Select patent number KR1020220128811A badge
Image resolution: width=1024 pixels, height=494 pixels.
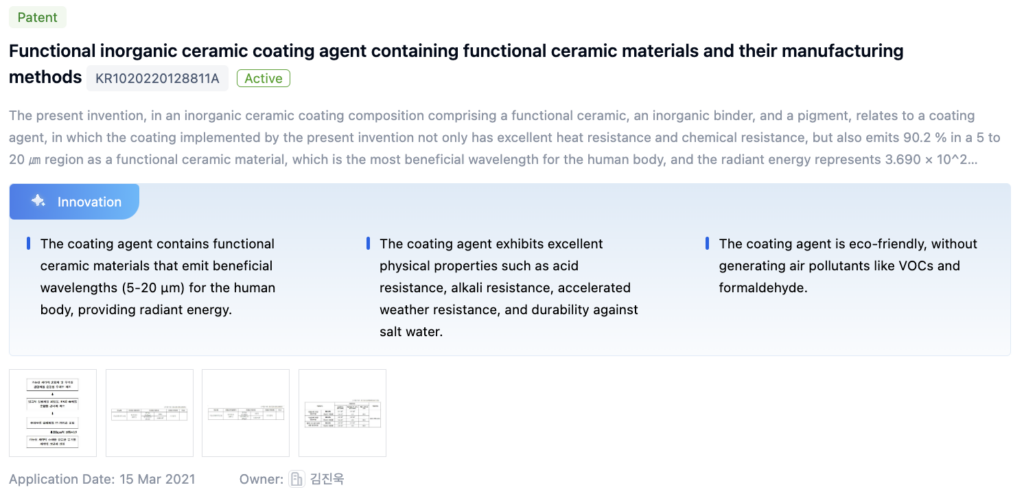coord(157,78)
